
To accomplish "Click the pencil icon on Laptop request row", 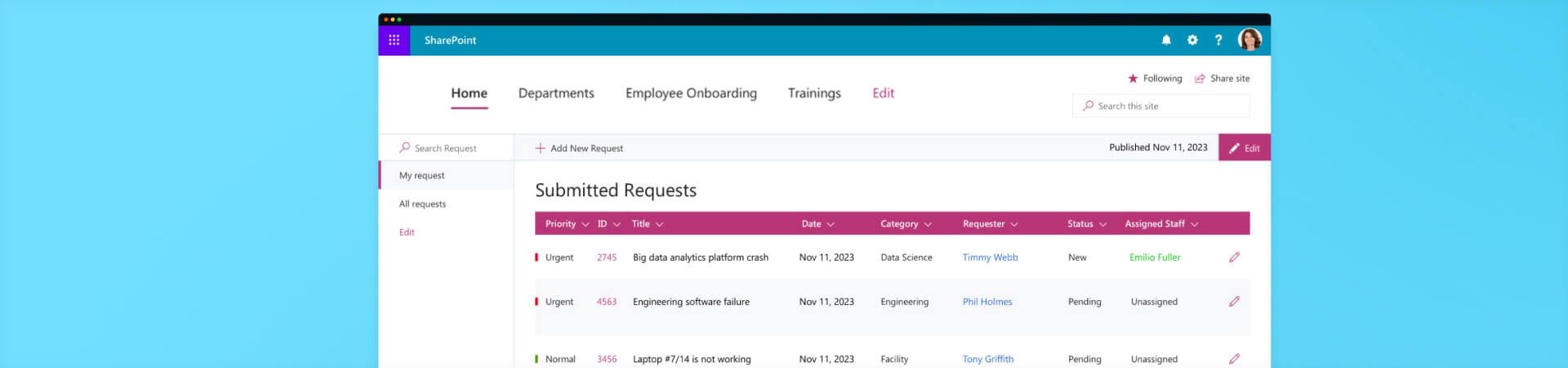I will [1234, 359].
